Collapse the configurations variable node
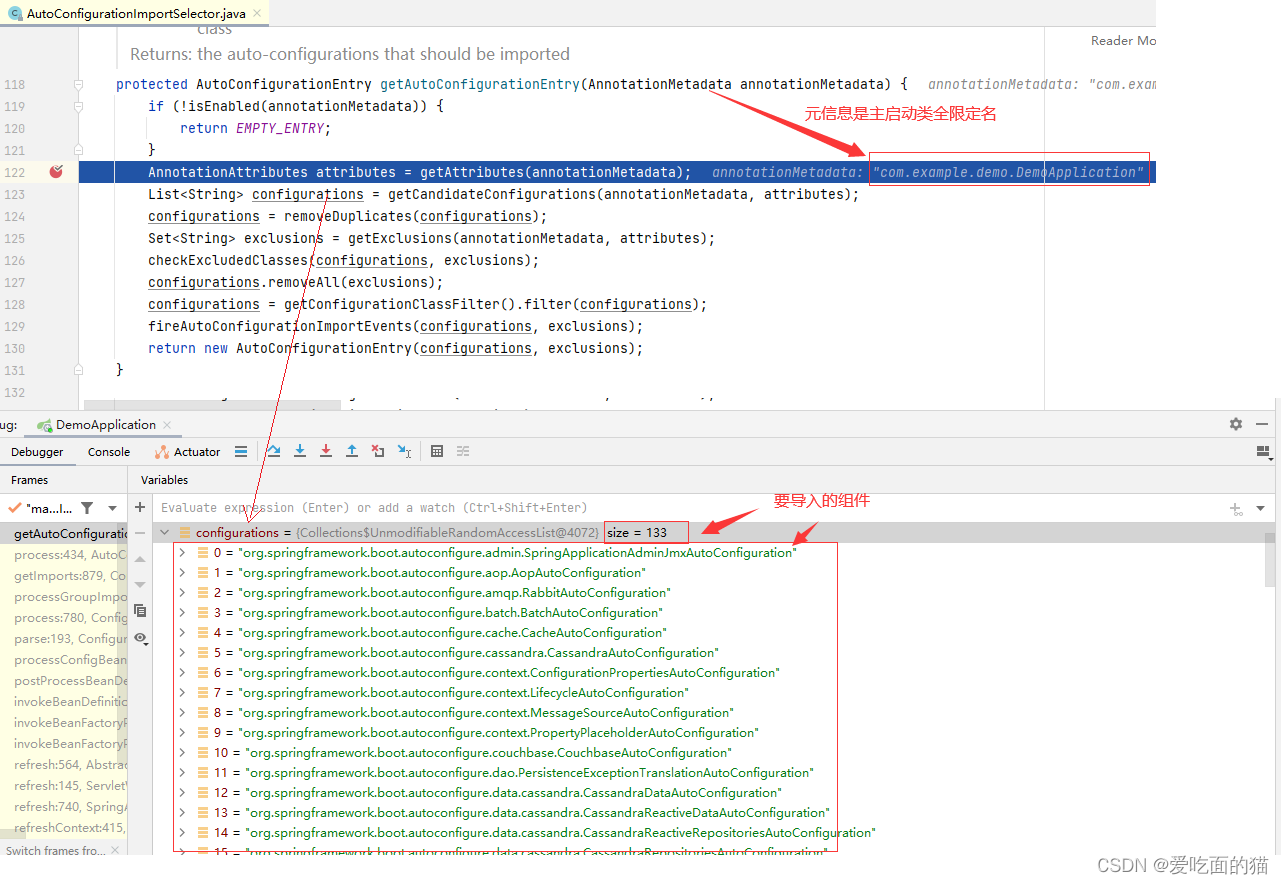1284x884 pixels. (x=164, y=532)
